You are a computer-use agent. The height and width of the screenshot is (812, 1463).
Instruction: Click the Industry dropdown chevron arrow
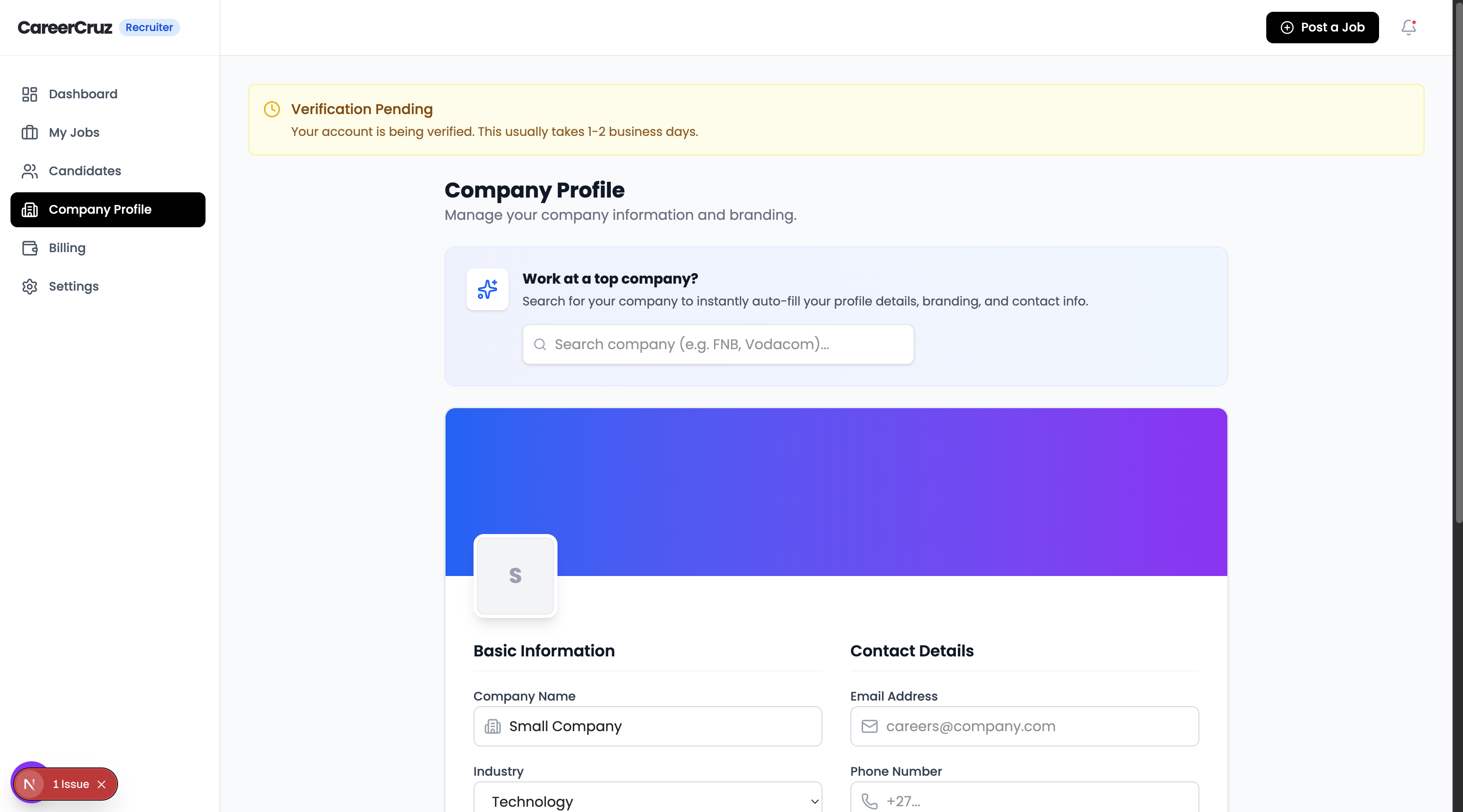coord(815,801)
